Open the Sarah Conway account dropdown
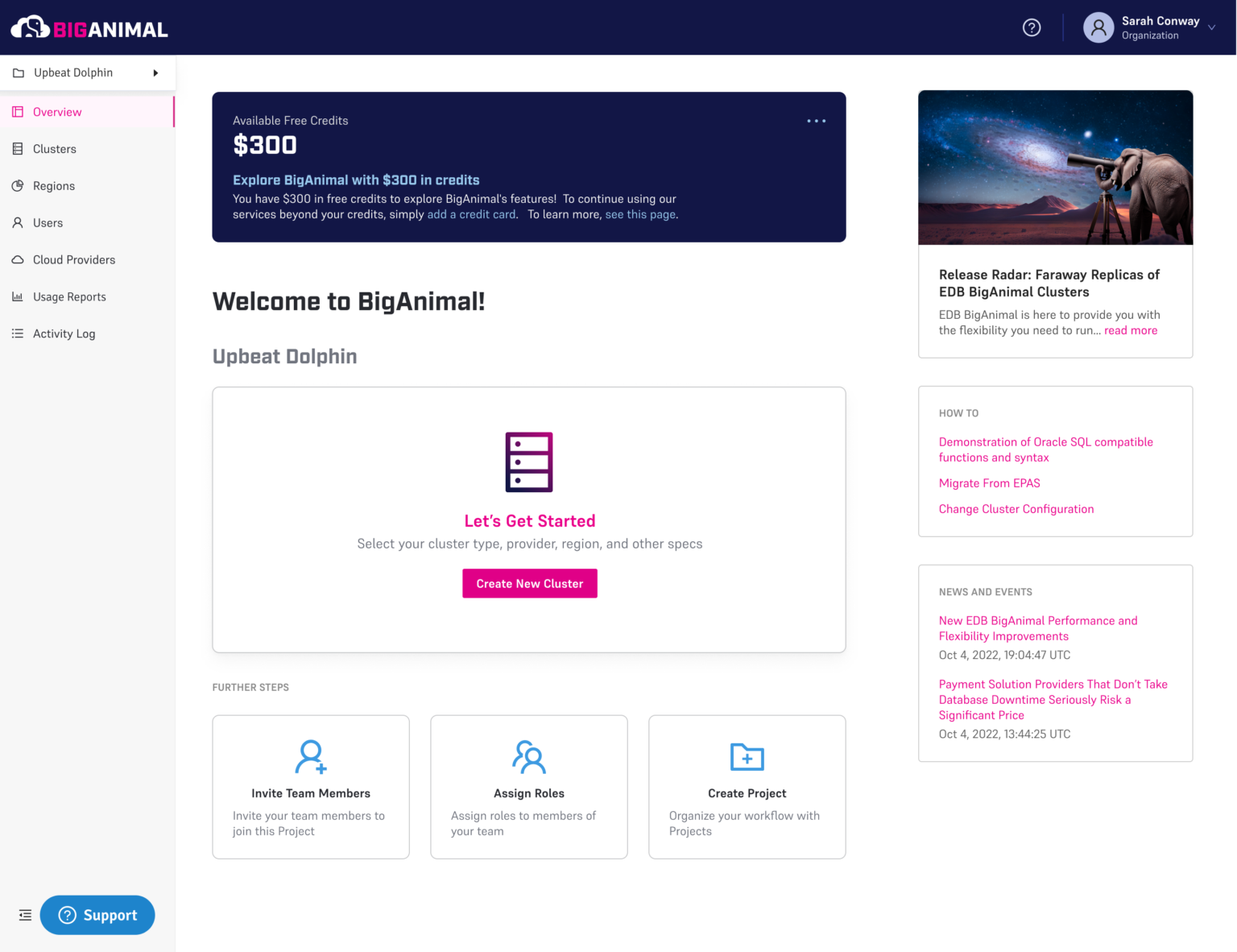This screenshot has height=952, width=1237. [x=1211, y=27]
